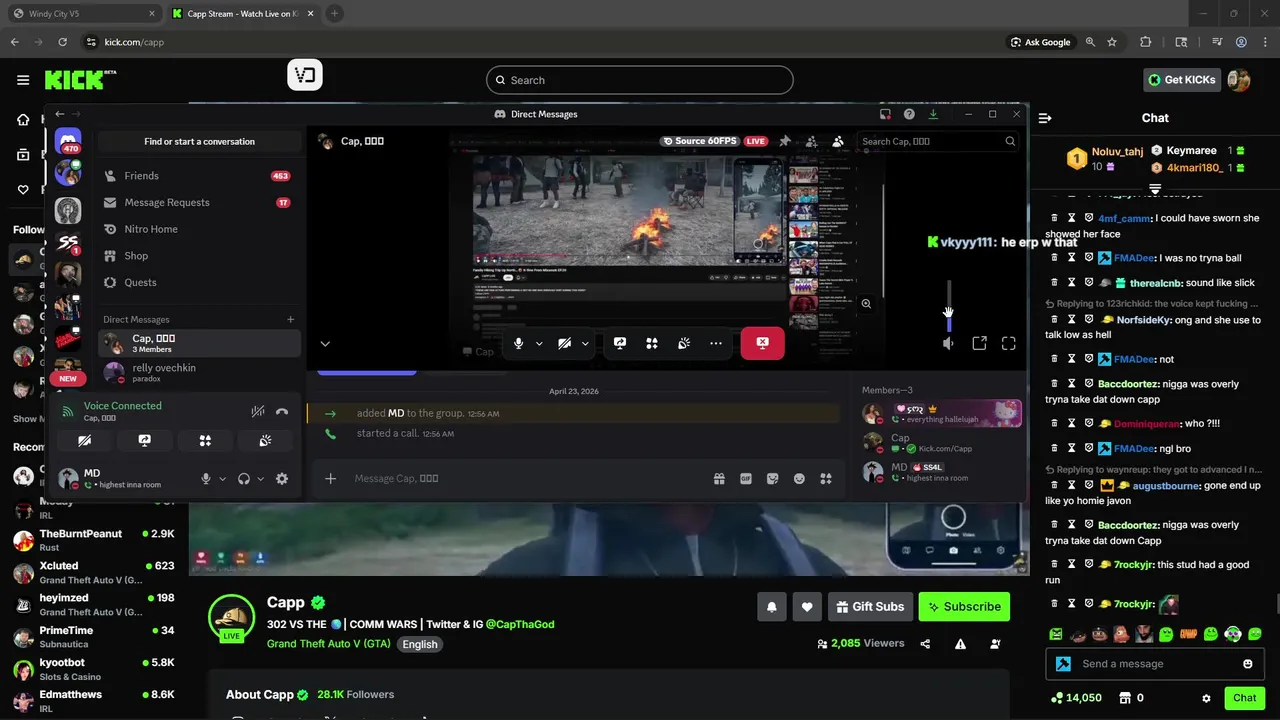Click the Gift Subs button
1280x720 pixels.
pos(868,606)
